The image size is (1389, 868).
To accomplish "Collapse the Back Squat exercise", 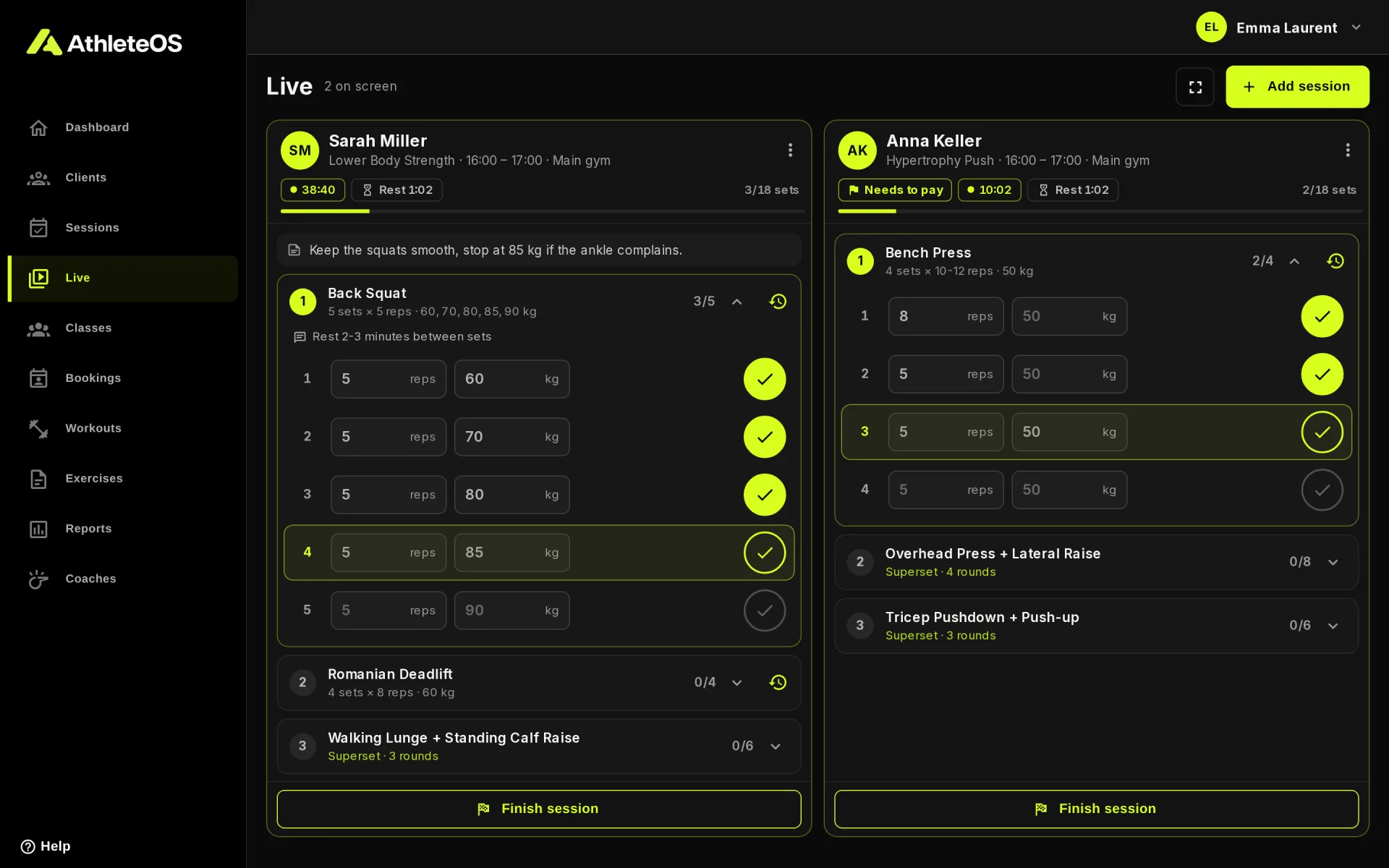I will (736, 302).
